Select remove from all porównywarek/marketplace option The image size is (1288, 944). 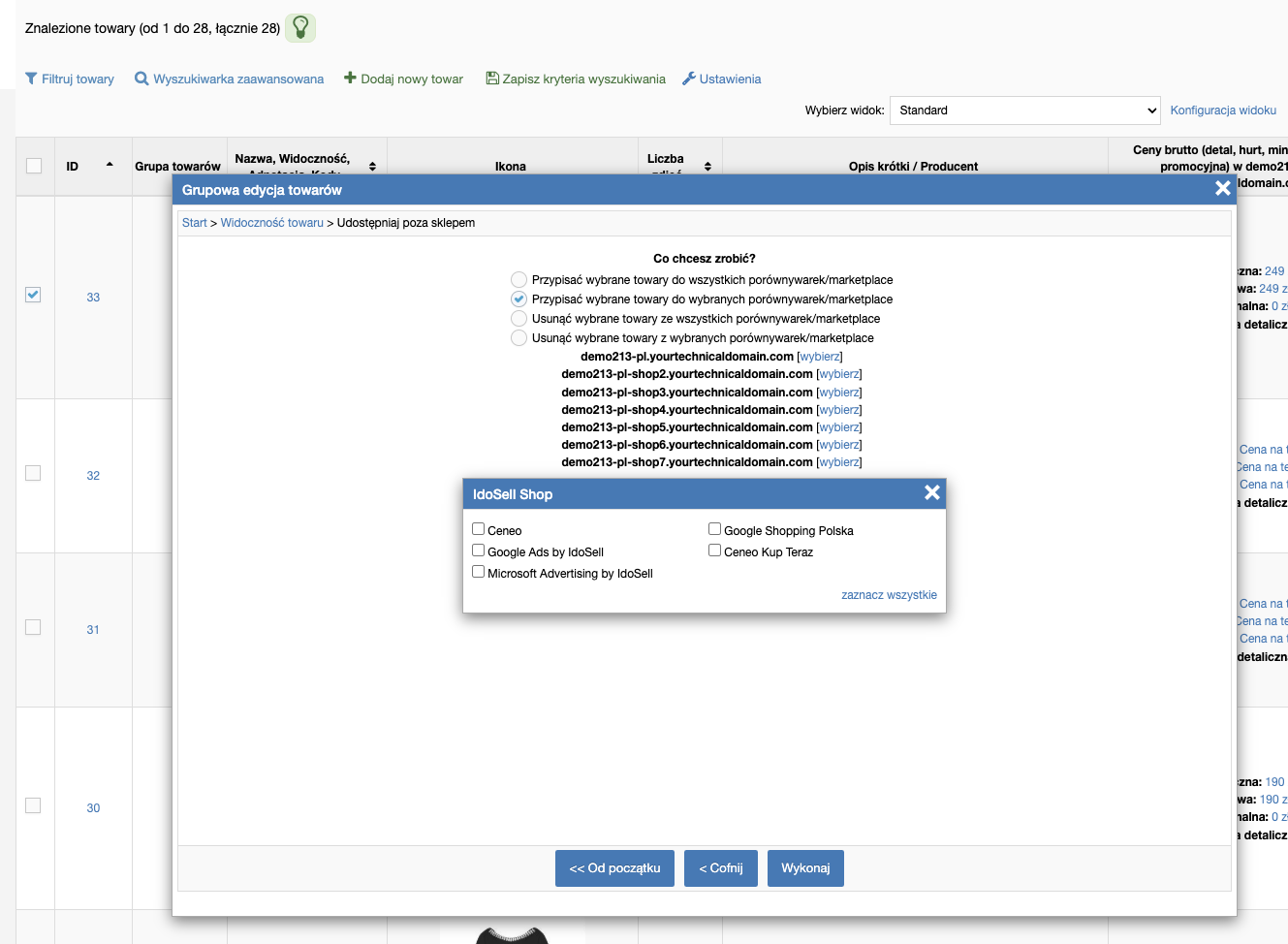pos(519,319)
